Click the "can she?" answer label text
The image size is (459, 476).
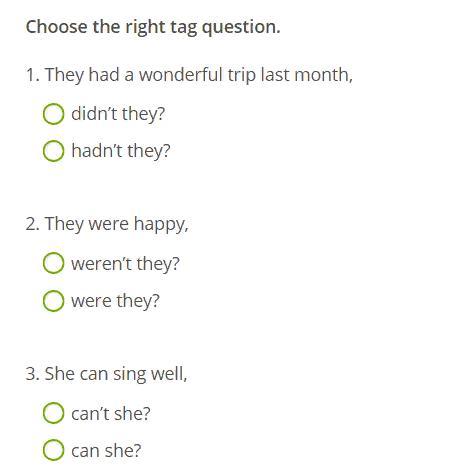[106, 451]
